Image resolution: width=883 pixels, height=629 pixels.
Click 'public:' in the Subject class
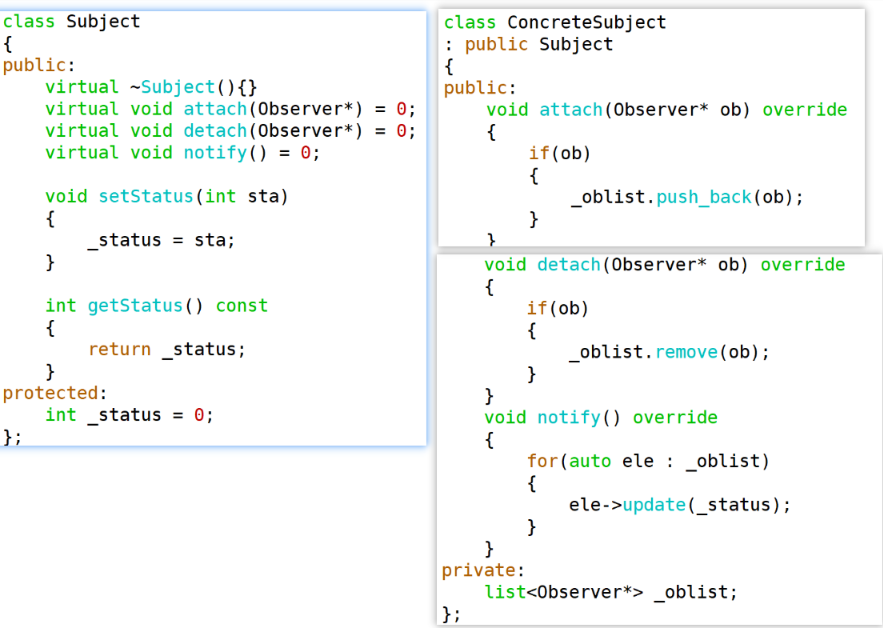tap(39, 65)
